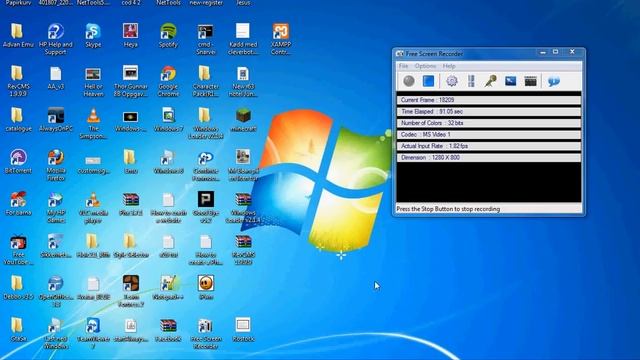
Task: Click the speech bubble icon in recorder toolbar
Action: (x=554, y=81)
